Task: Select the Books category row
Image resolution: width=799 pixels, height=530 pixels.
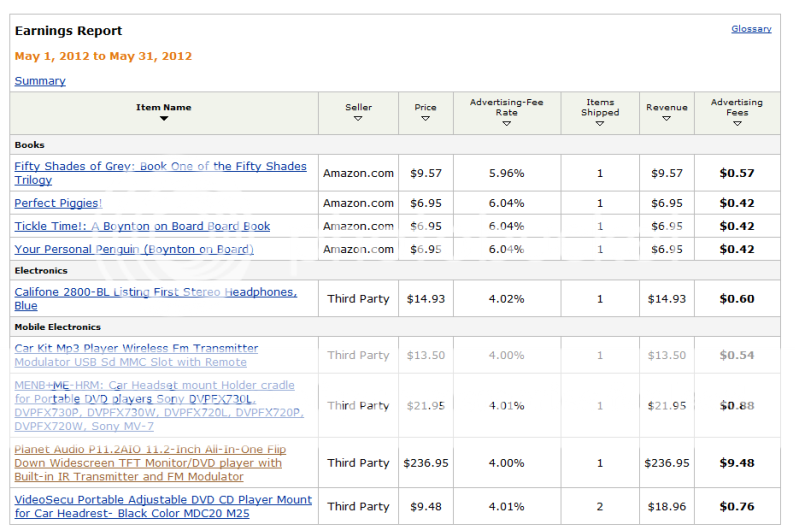Action: click(x=395, y=145)
